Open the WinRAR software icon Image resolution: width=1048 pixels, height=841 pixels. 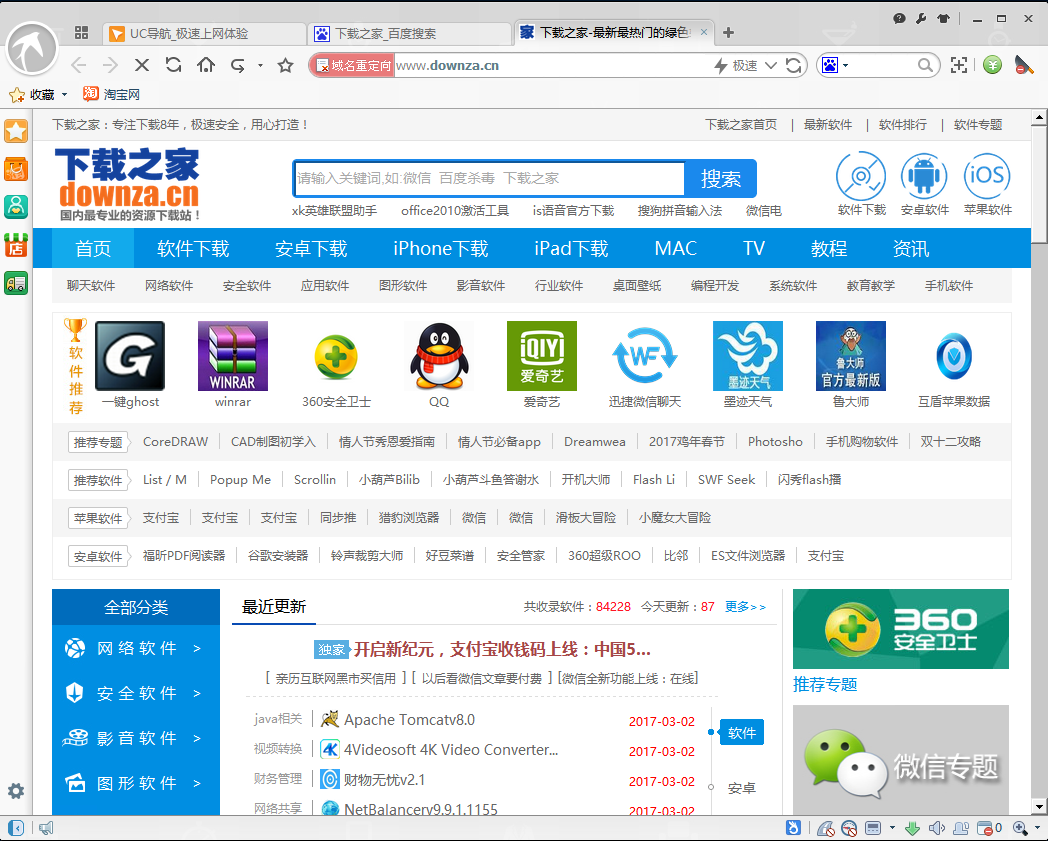click(233, 356)
